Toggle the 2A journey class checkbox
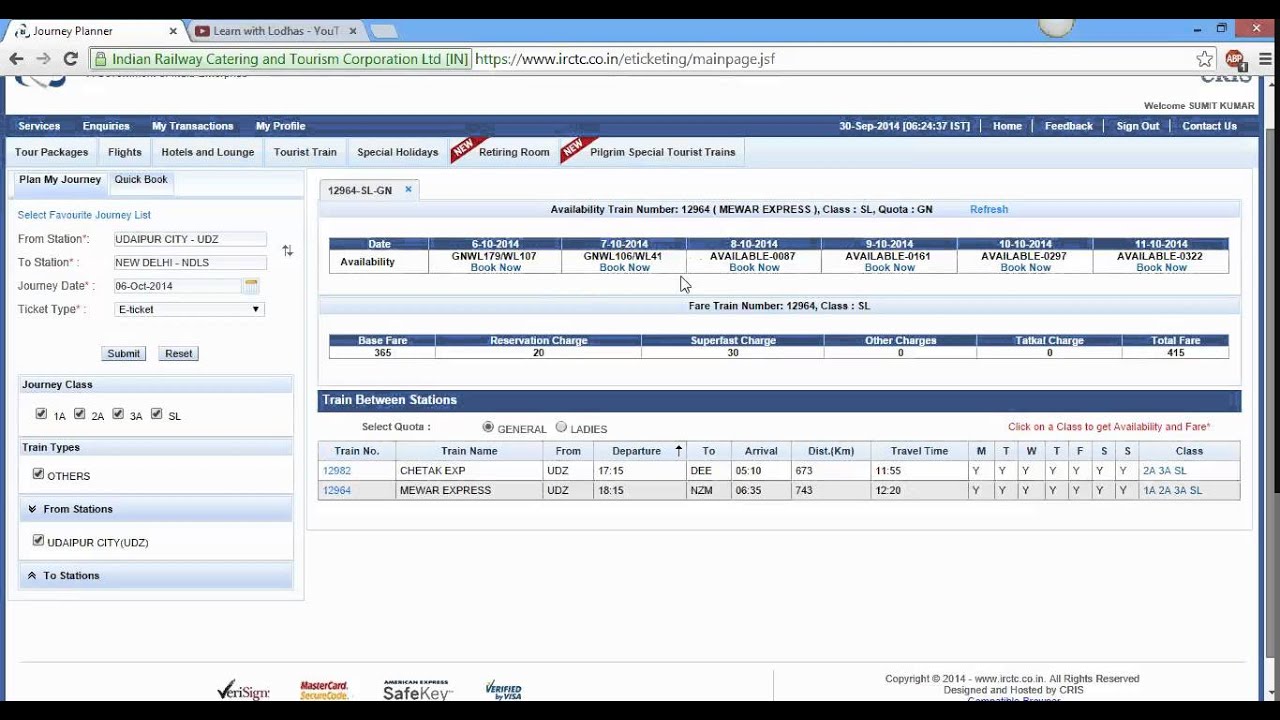Image resolution: width=1280 pixels, height=720 pixels. (x=79, y=414)
